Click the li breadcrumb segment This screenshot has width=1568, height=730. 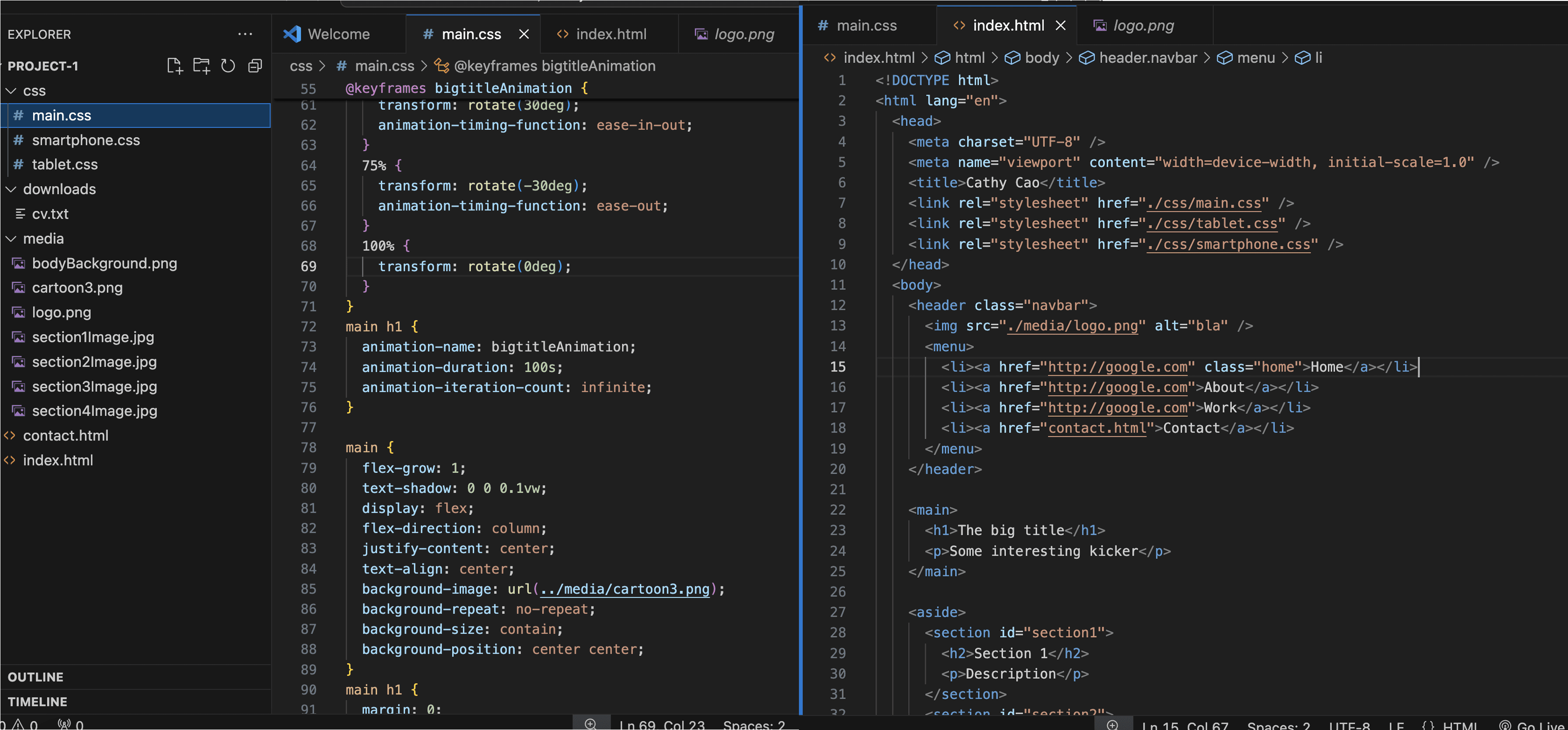pyautogui.click(x=1309, y=58)
